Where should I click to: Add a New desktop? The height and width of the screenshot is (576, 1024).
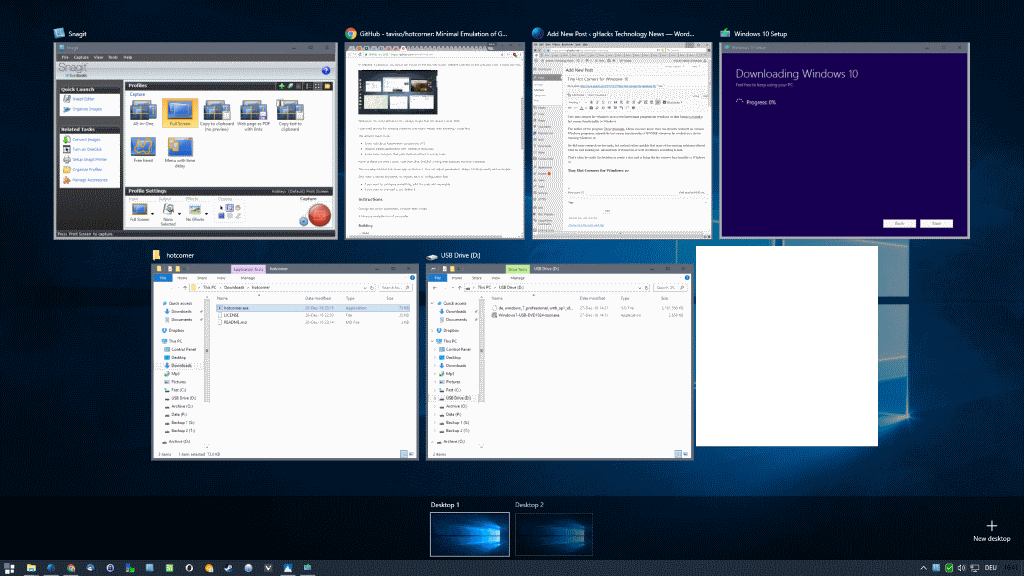(991, 531)
